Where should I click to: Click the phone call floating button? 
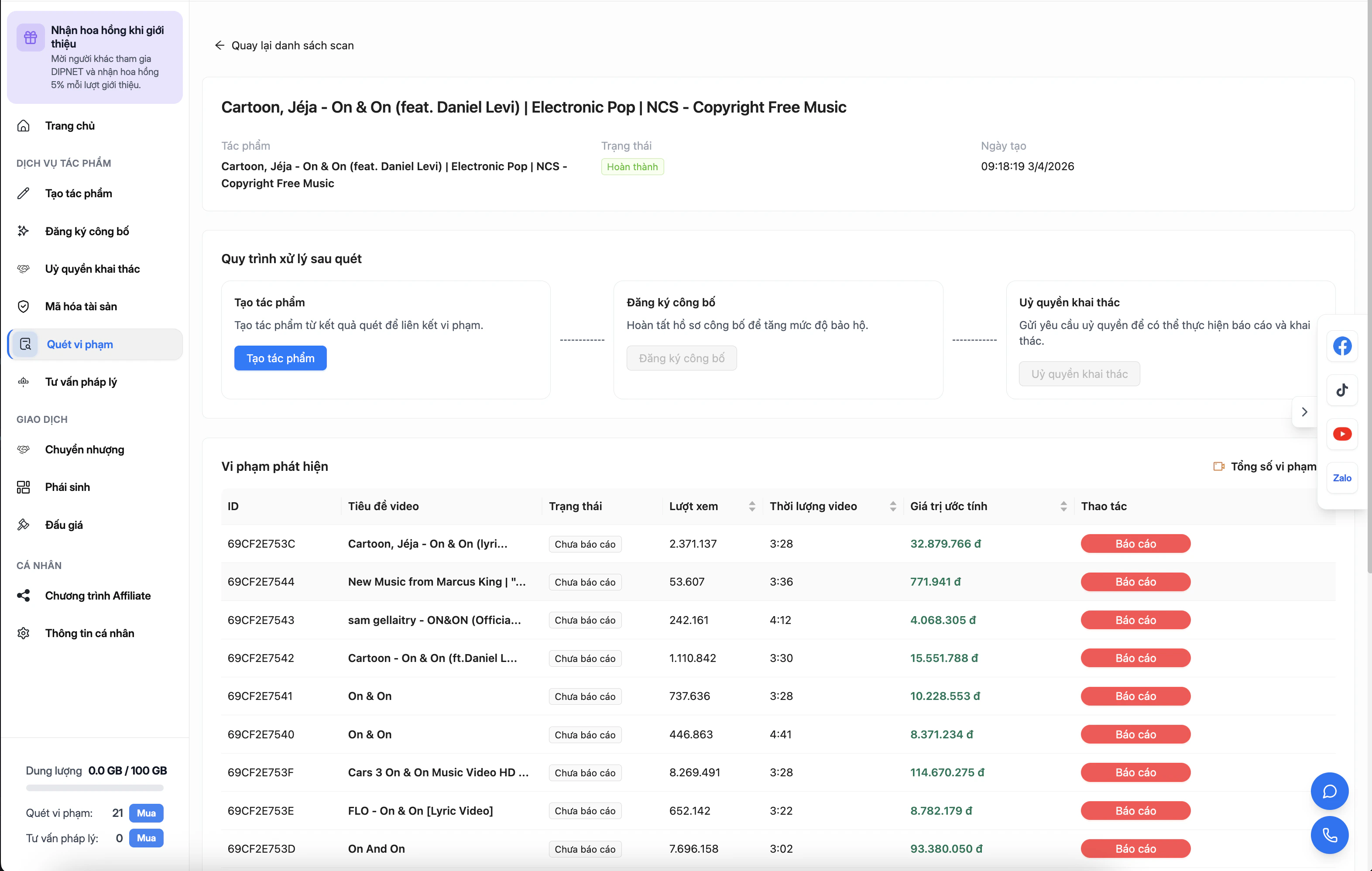click(x=1329, y=835)
